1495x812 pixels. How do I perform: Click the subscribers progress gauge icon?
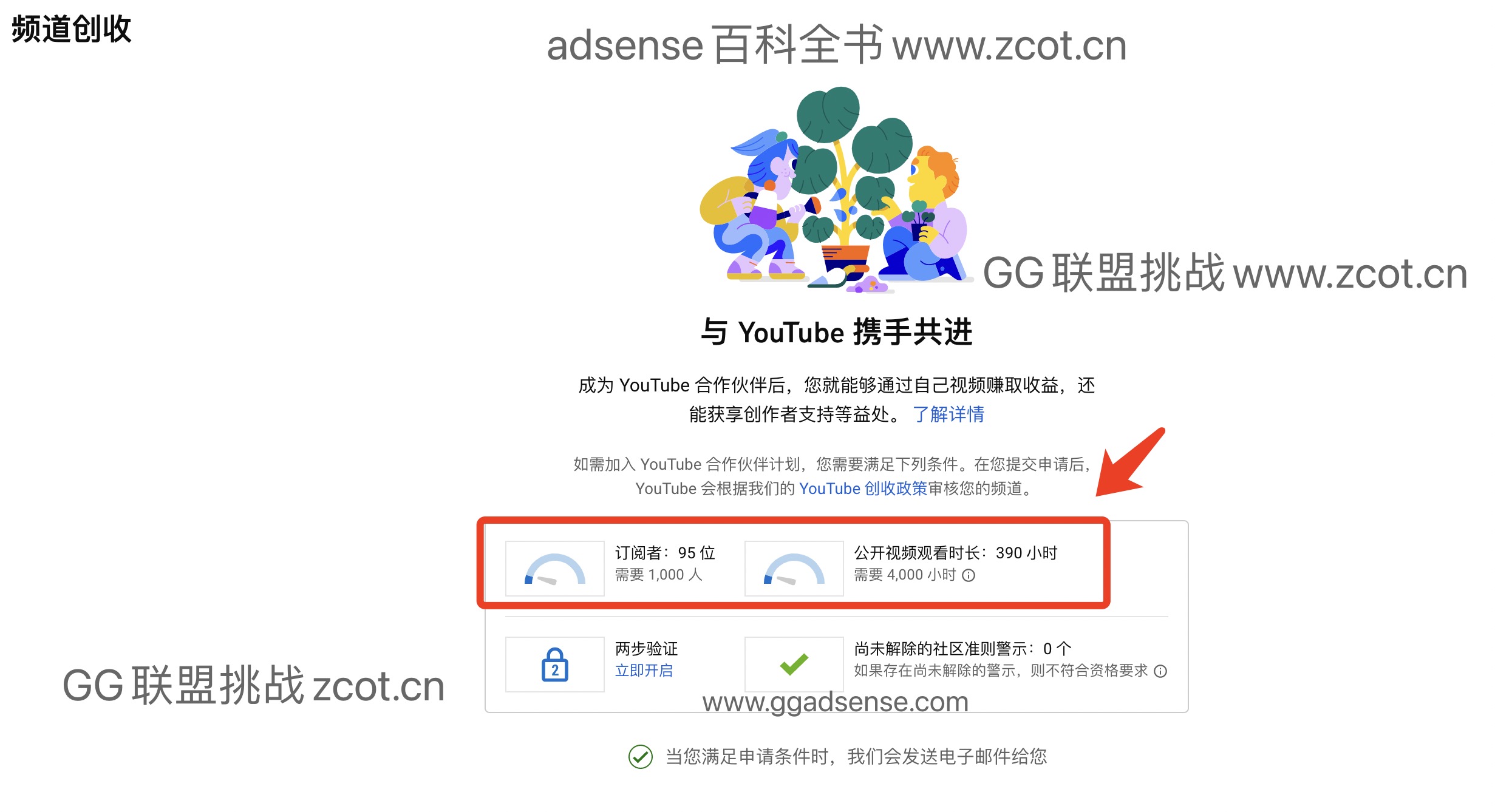tap(554, 569)
